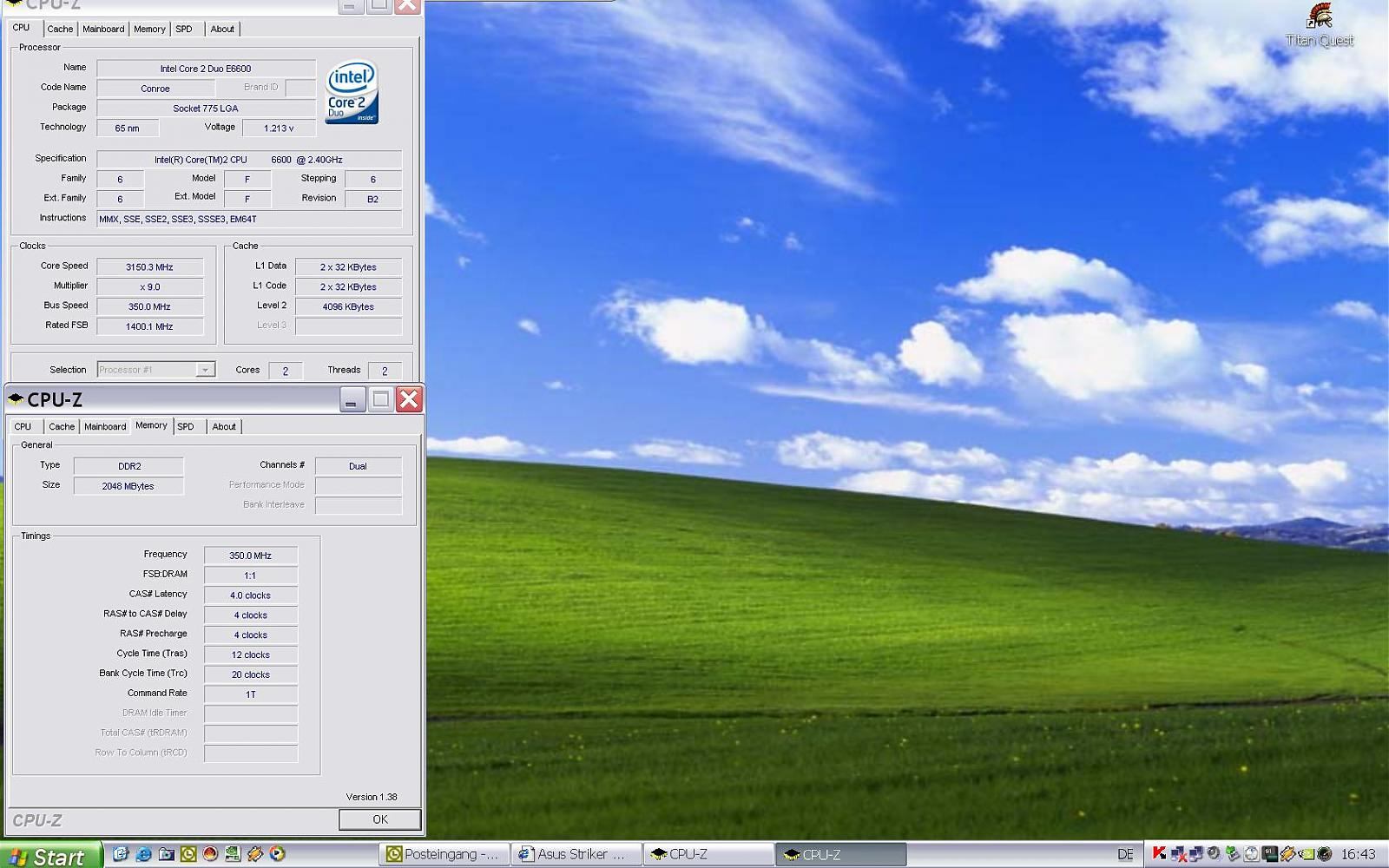The image size is (1389, 868).
Task: Open the NVIDIA tray icon
Action: [1306, 853]
